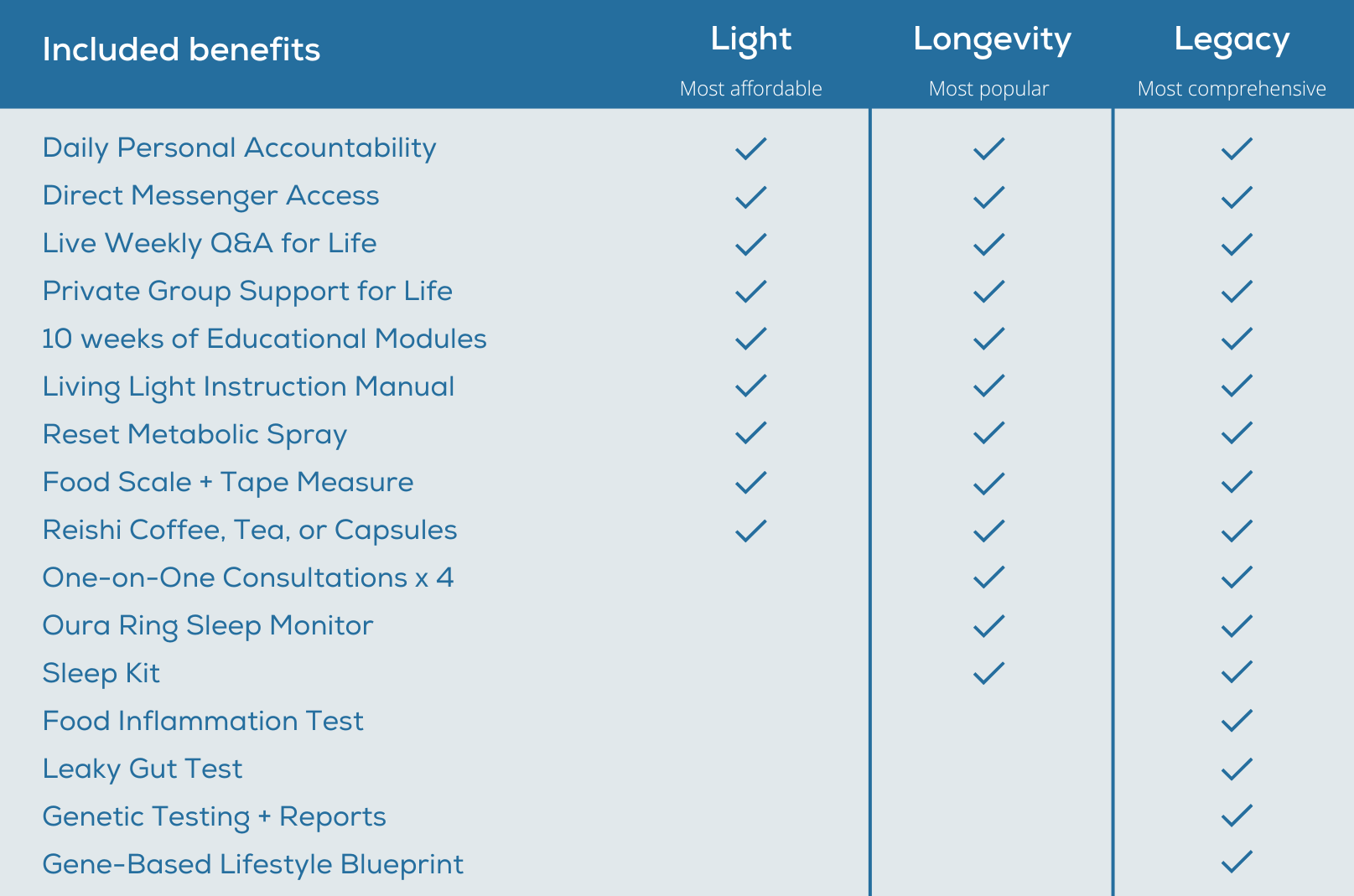The height and width of the screenshot is (896, 1354).
Task: Click the Included benefits heading
Action: coord(181,49)
